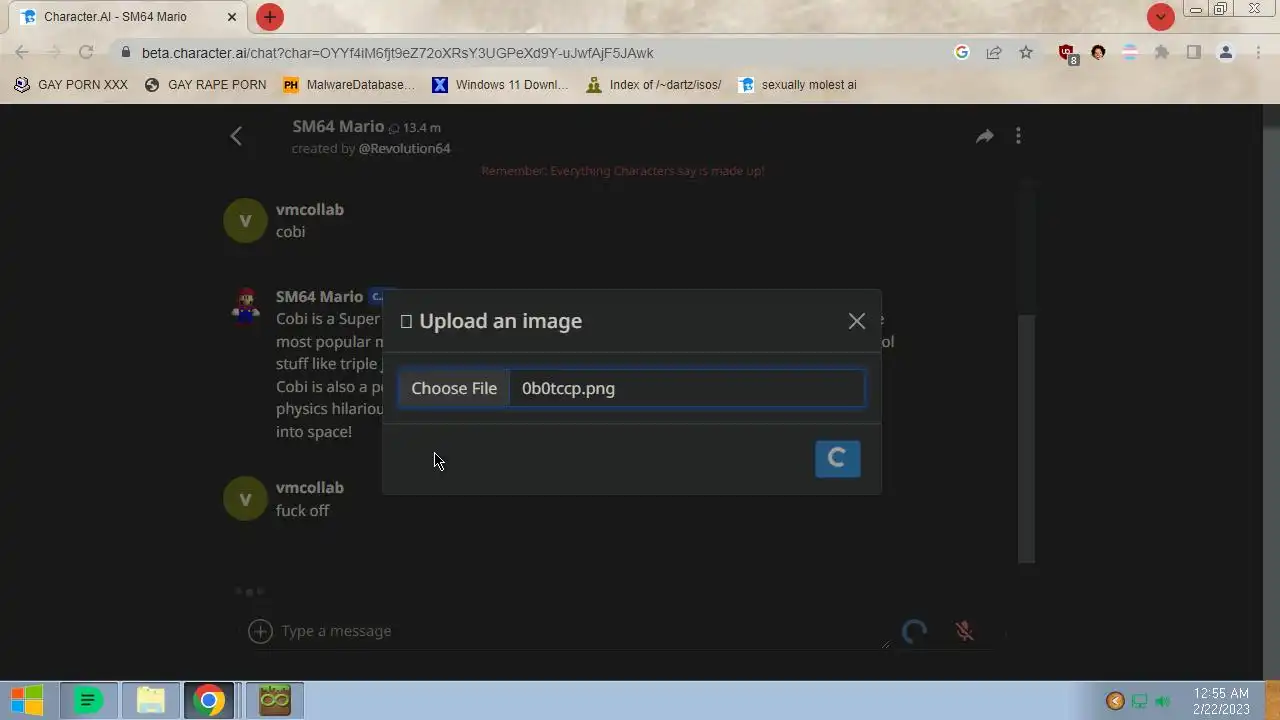Open File Explorer from the taskbar
This screenshot has height=720, width=1280.
(x=150, y=700)
